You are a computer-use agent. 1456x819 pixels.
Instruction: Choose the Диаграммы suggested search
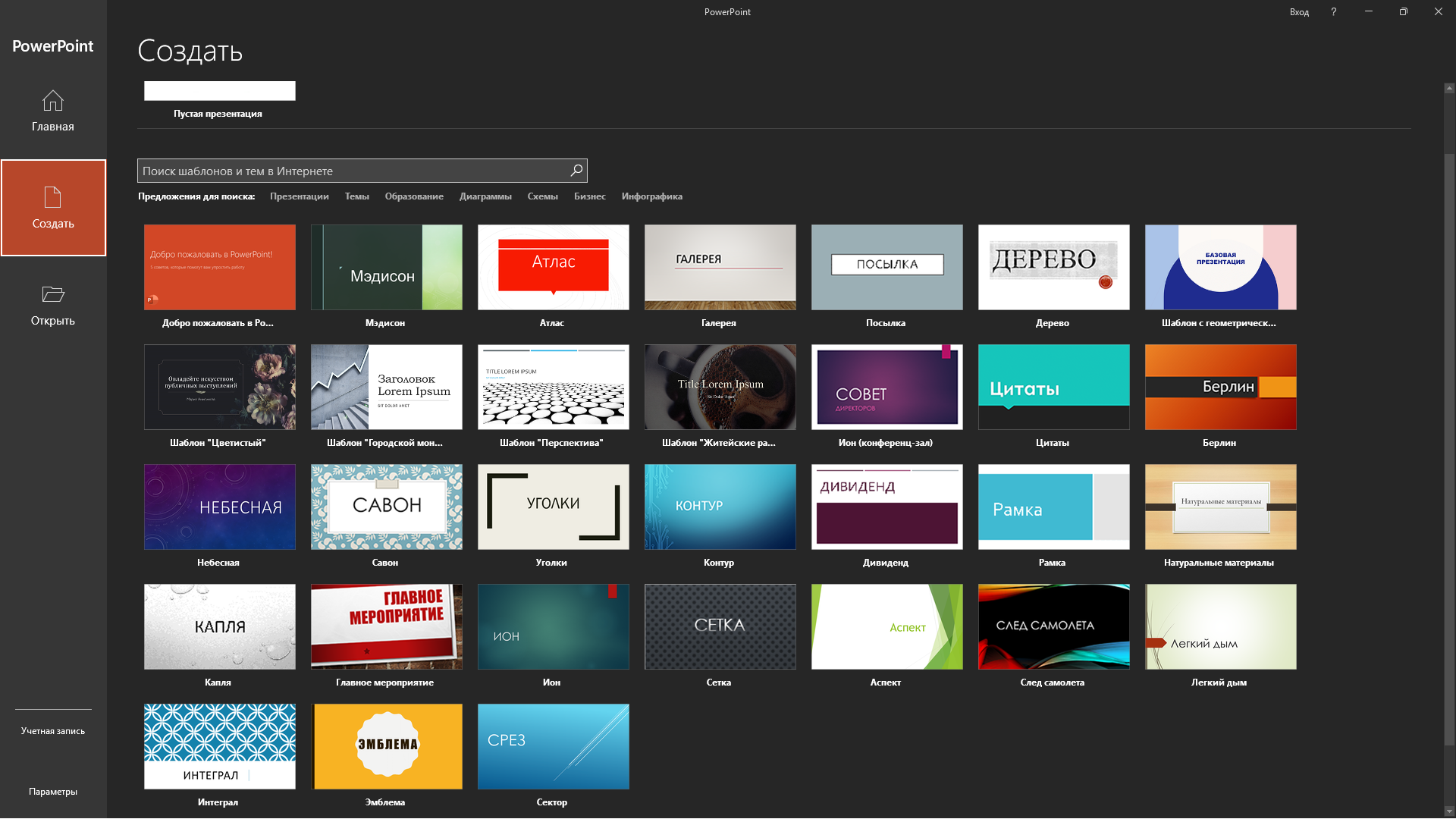485,196
